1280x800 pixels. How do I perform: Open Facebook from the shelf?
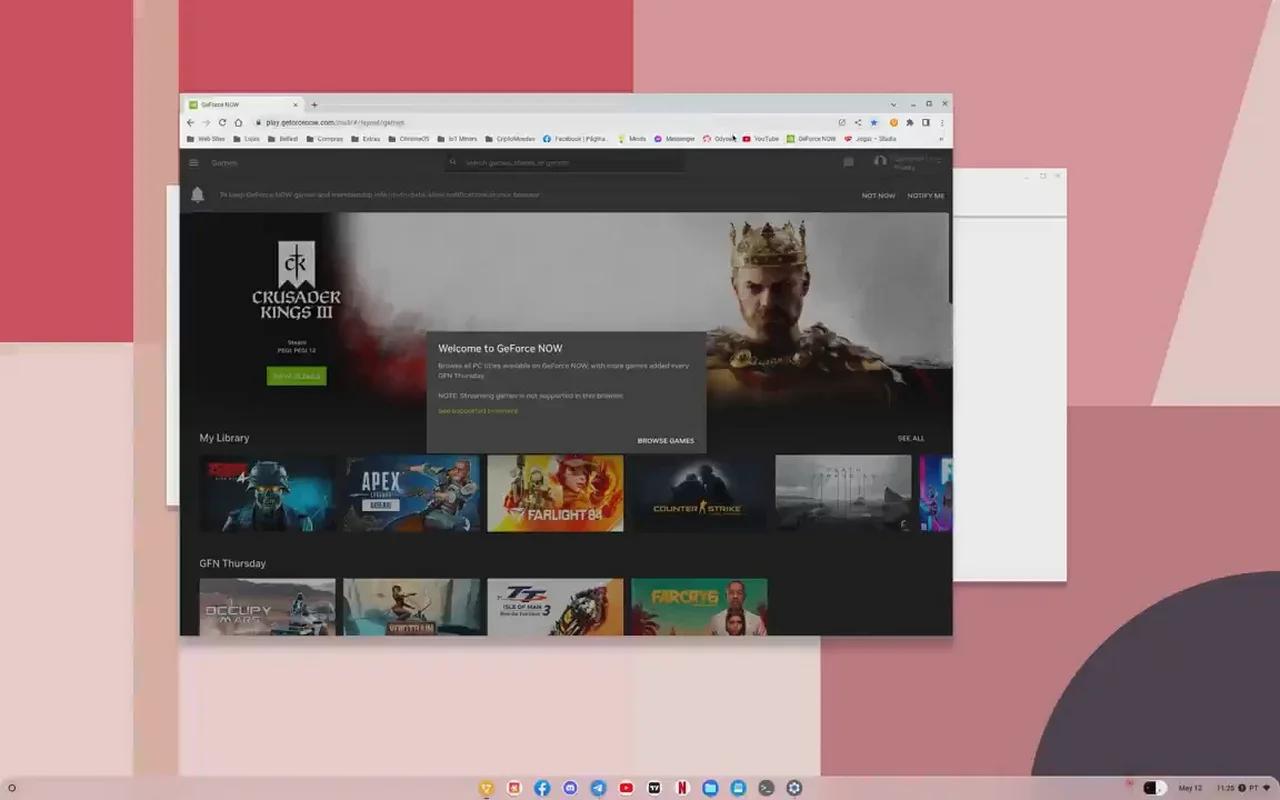click(542, 788)
